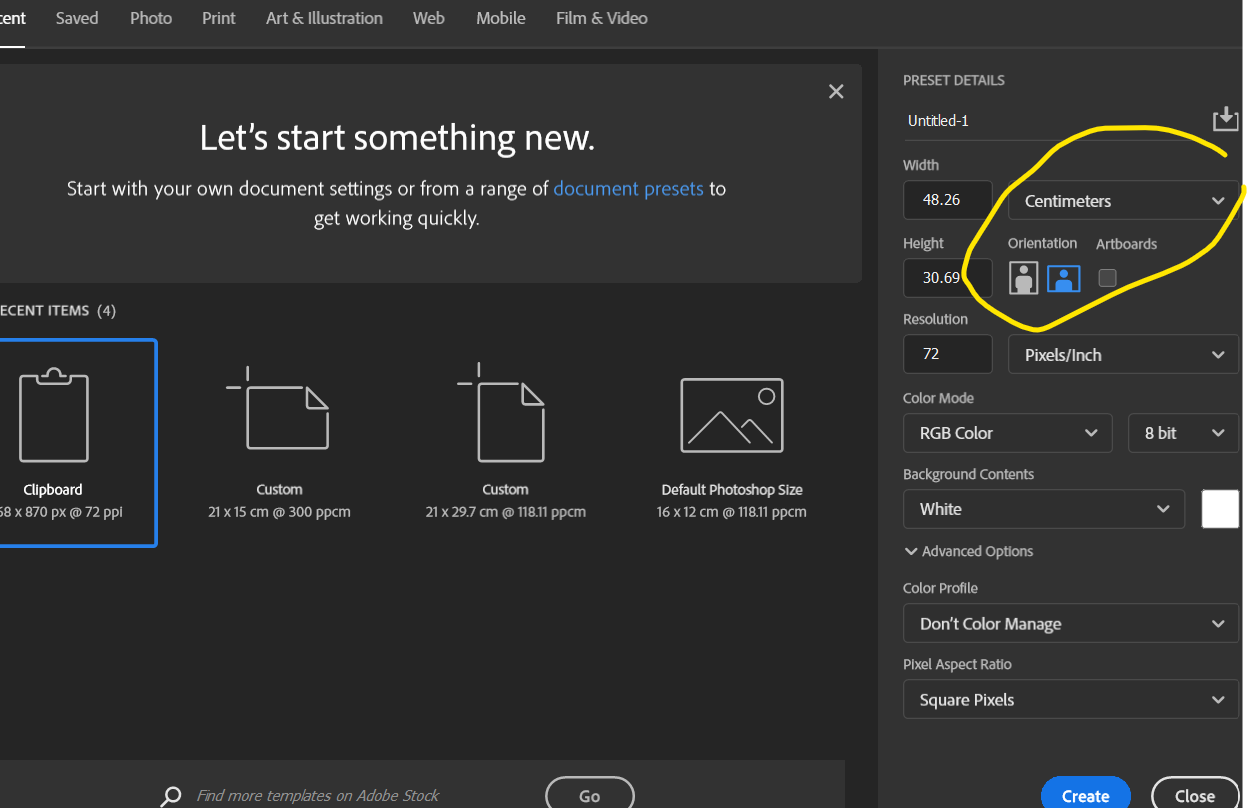The image size is (1247, 808).
Task: Open the Square Pixels dropdown
Action: tap(1071, 700)
